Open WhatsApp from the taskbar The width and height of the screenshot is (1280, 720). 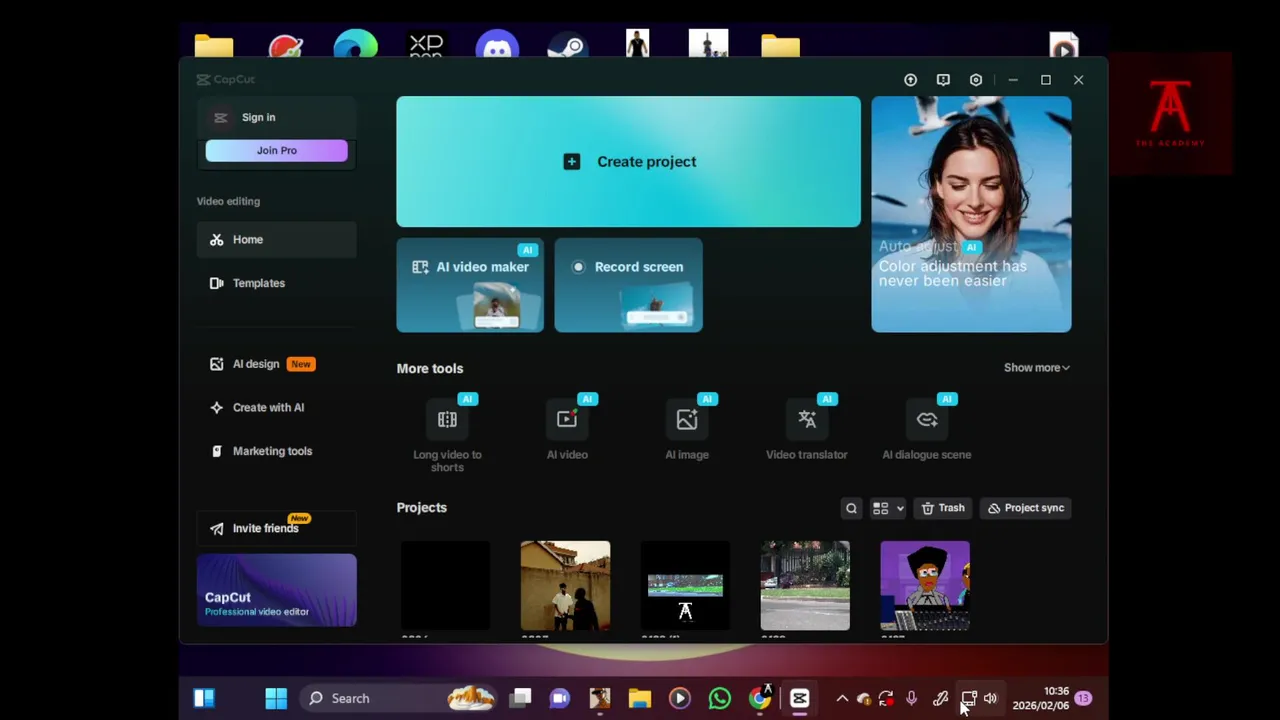(719, 698)
